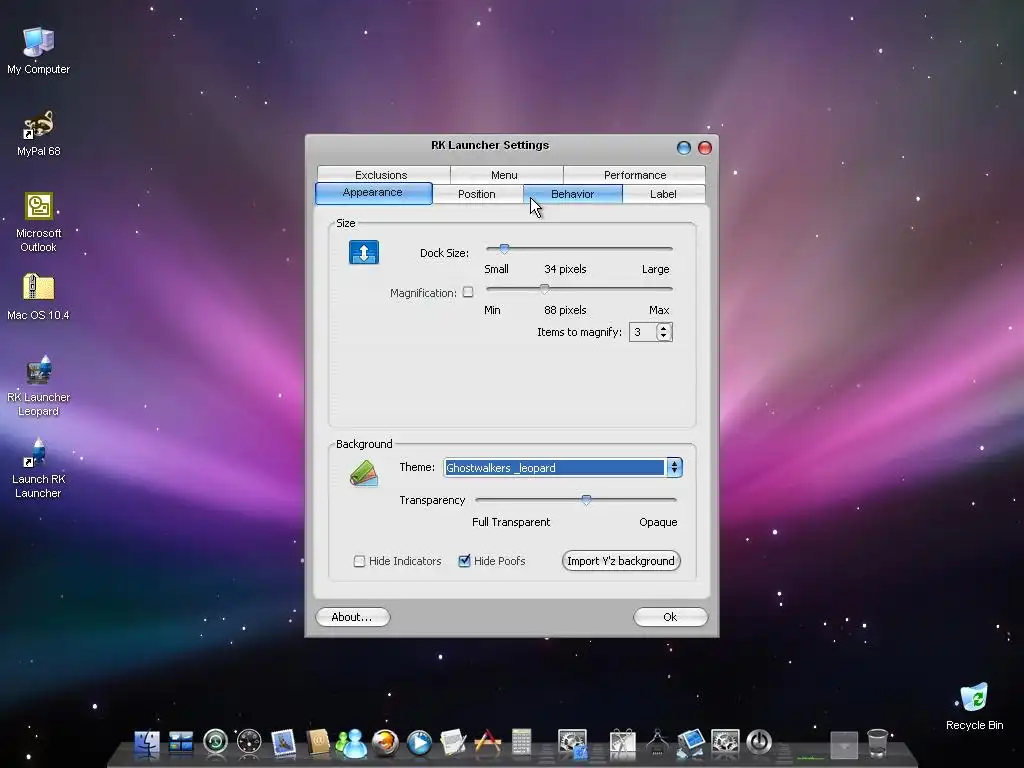Image resolution: width=1024 pixels, height=768 pixels.
Task: Click the 'Full Transparent' label
Action: coord(511,522)
